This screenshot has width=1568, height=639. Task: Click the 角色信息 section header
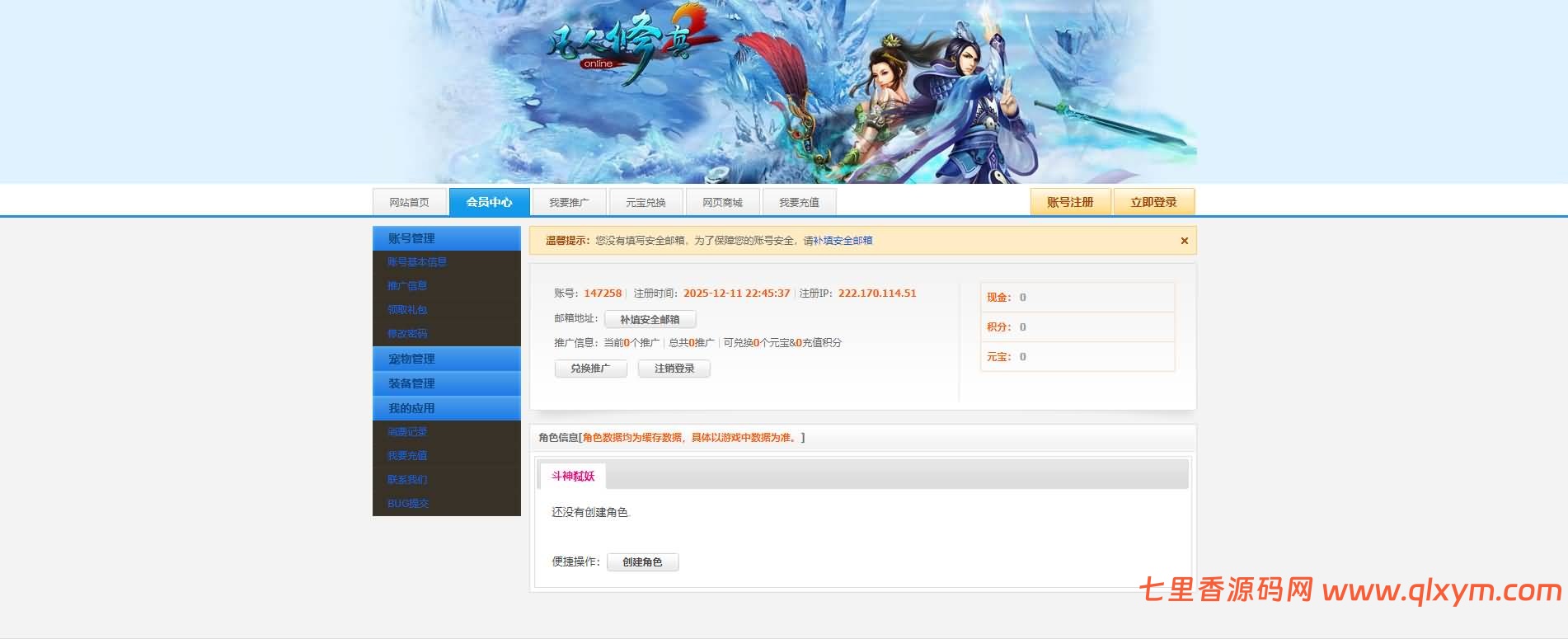tap(862, 438)
